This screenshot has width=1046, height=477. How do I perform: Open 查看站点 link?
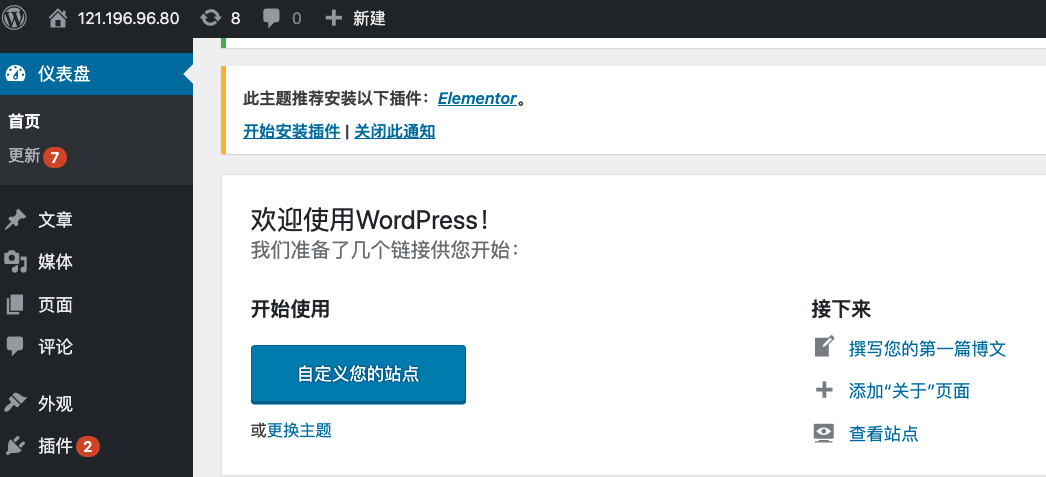click(883, 434)
